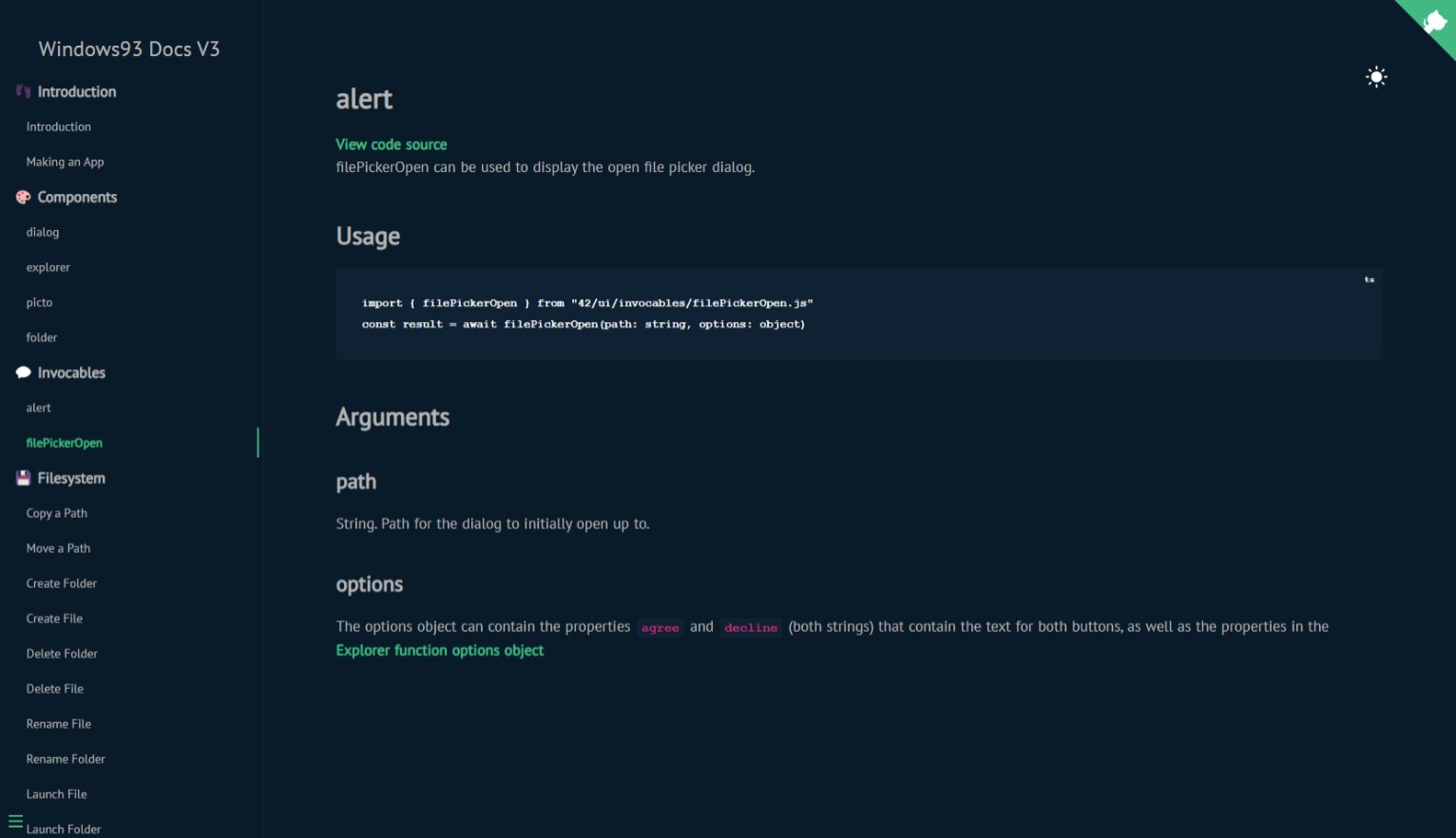The width and height of the screenshot is (1456, 838).
Task: Click the floppy disk Filesystem icon
Action: point(23,479)
